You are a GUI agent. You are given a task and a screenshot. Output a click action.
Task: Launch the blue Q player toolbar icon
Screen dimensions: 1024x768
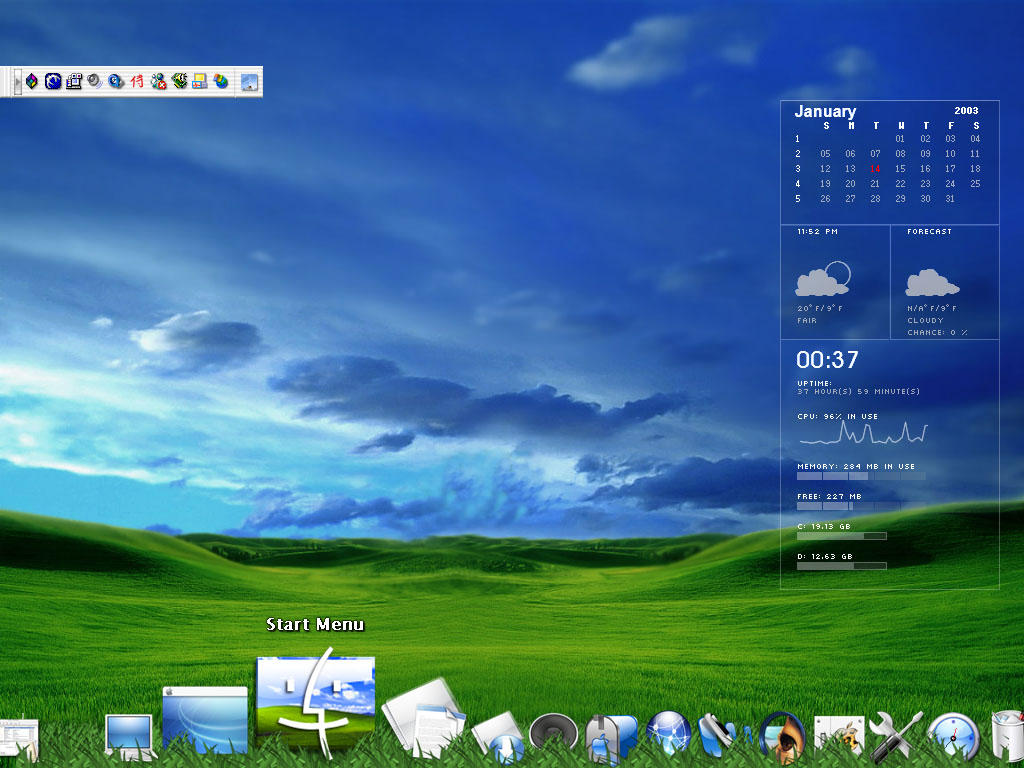[116, 81]
